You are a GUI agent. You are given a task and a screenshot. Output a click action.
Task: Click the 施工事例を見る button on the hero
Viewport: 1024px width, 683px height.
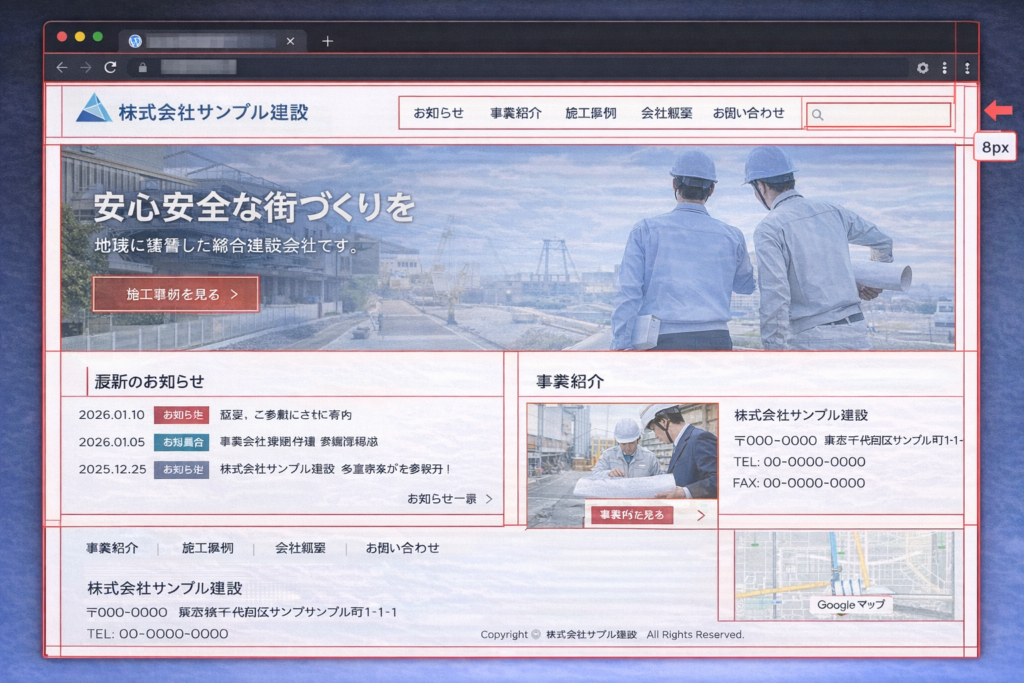click(175, 293)
